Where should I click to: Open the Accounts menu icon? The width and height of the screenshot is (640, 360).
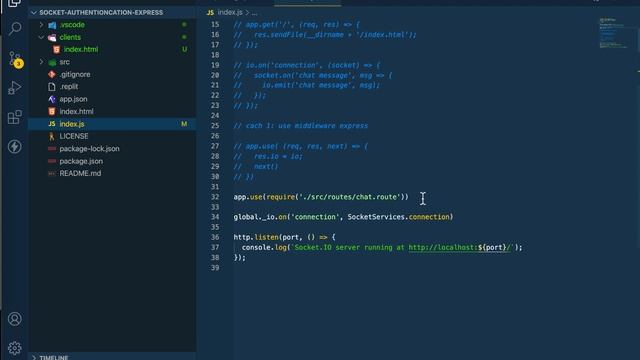point(15,319)
